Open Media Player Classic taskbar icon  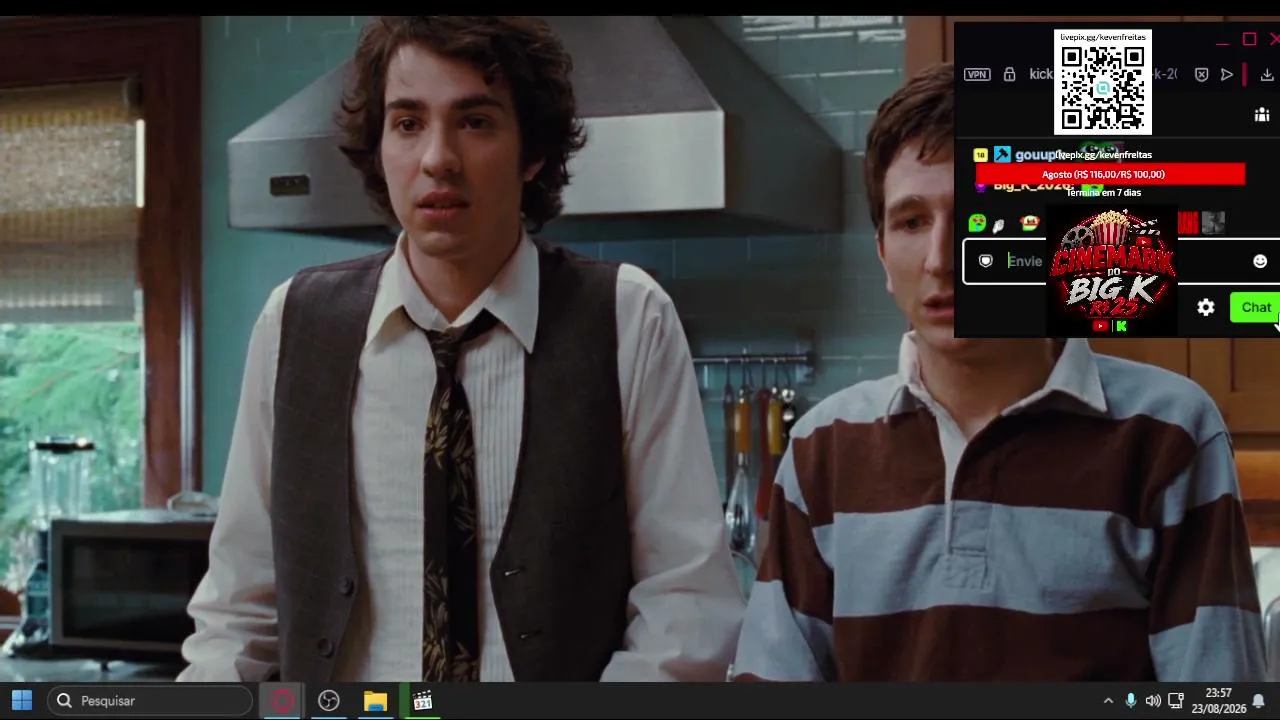(x=422, y=701)
